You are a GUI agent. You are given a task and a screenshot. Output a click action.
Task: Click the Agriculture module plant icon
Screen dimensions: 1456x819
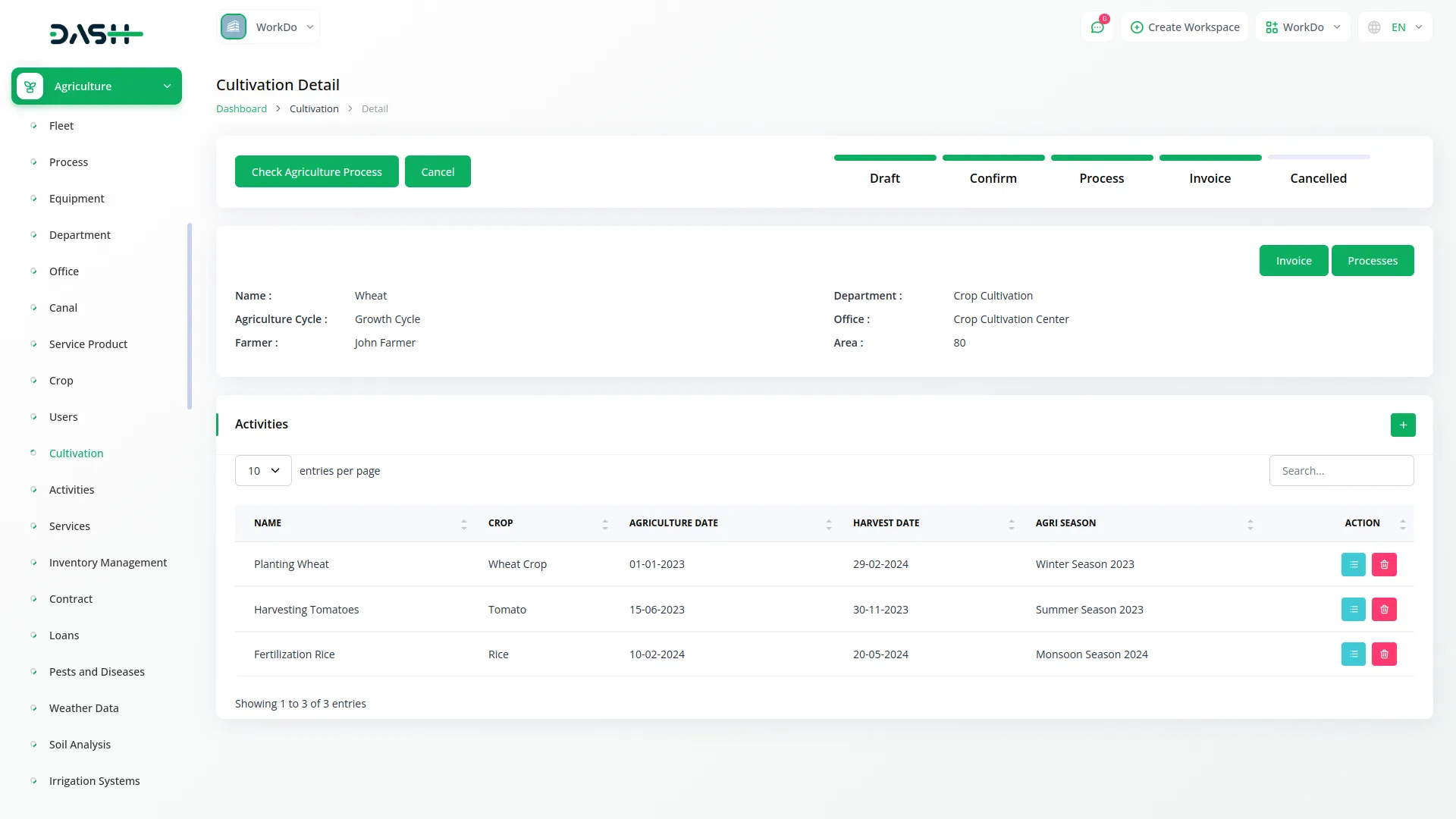point(30,86)
